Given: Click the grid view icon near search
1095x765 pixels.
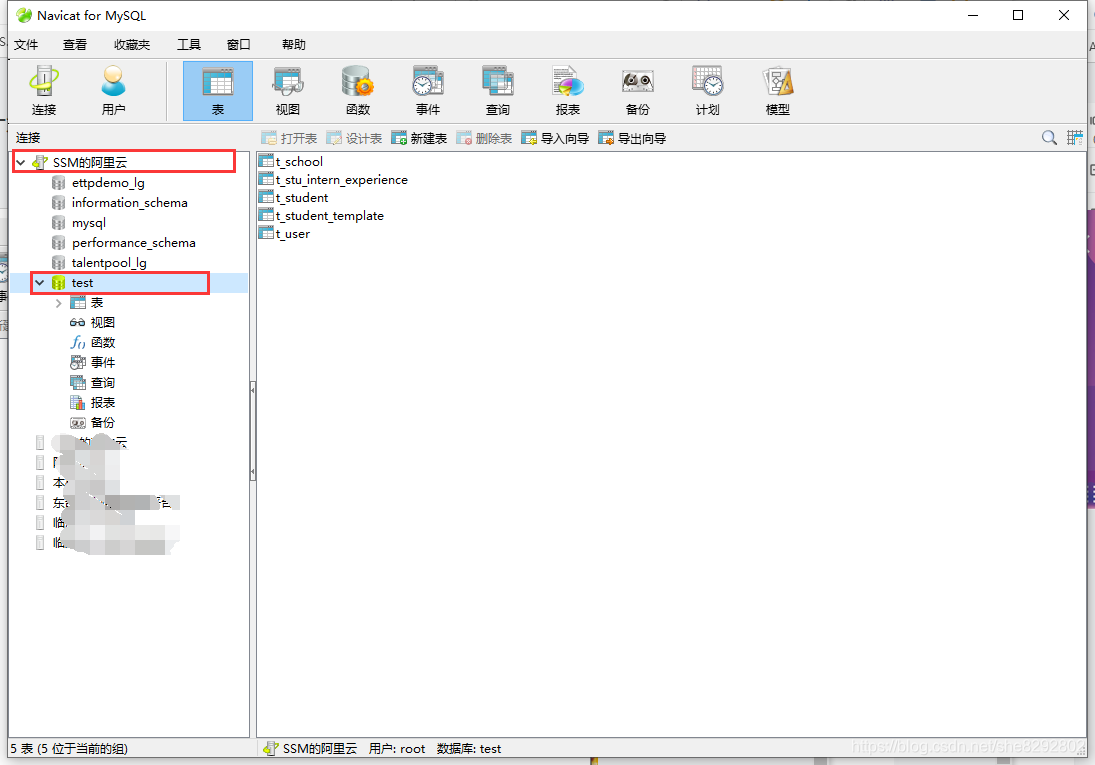Looking at the screenshot, I should click(x=1074, y=138).
